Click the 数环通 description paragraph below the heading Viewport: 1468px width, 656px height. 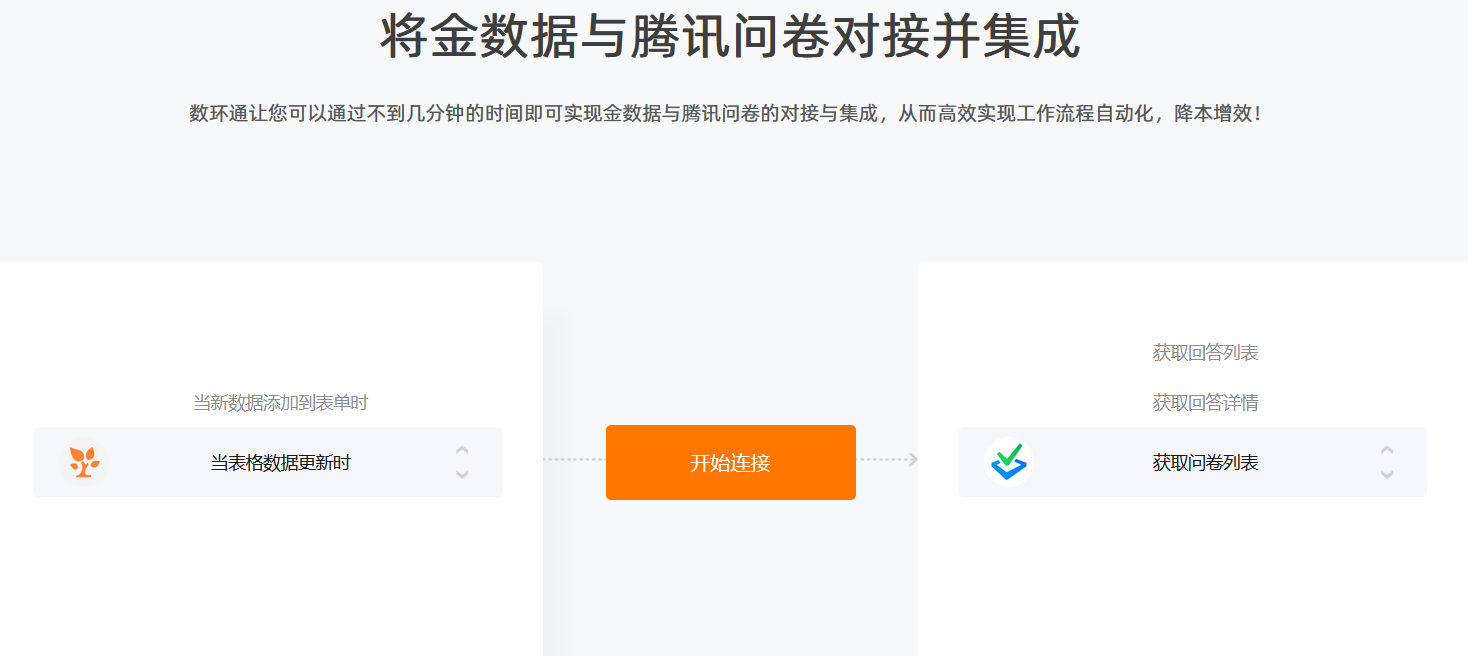[727, 113]
